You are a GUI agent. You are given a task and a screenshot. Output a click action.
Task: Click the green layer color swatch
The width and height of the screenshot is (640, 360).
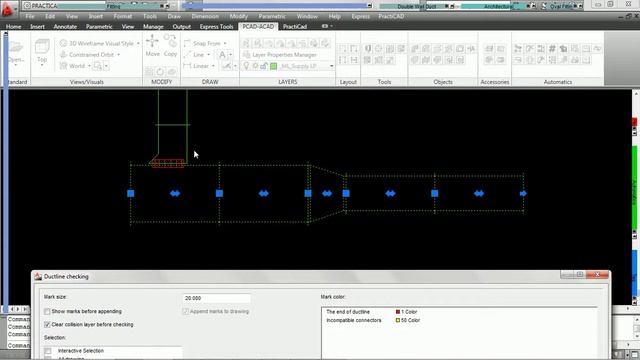coord(273,66)
